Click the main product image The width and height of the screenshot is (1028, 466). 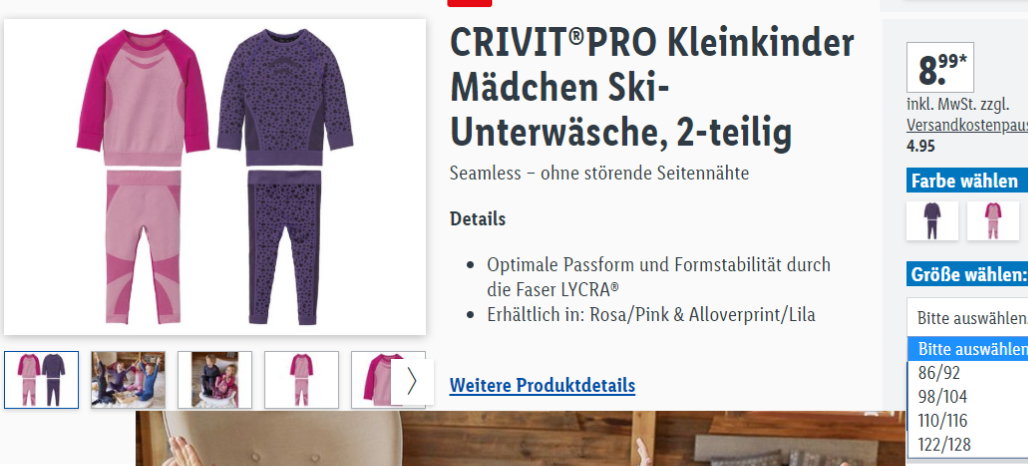pyautogui.click(x=215, y=177)
